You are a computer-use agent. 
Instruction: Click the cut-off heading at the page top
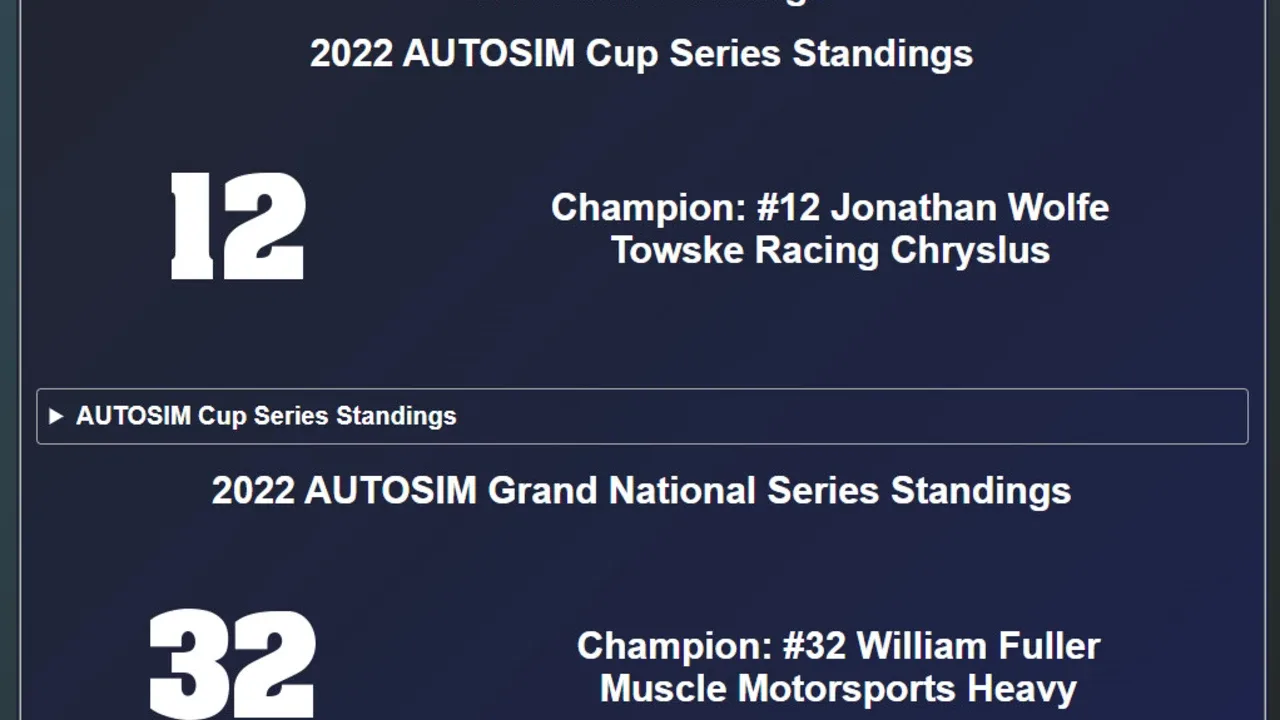(641, 2)
